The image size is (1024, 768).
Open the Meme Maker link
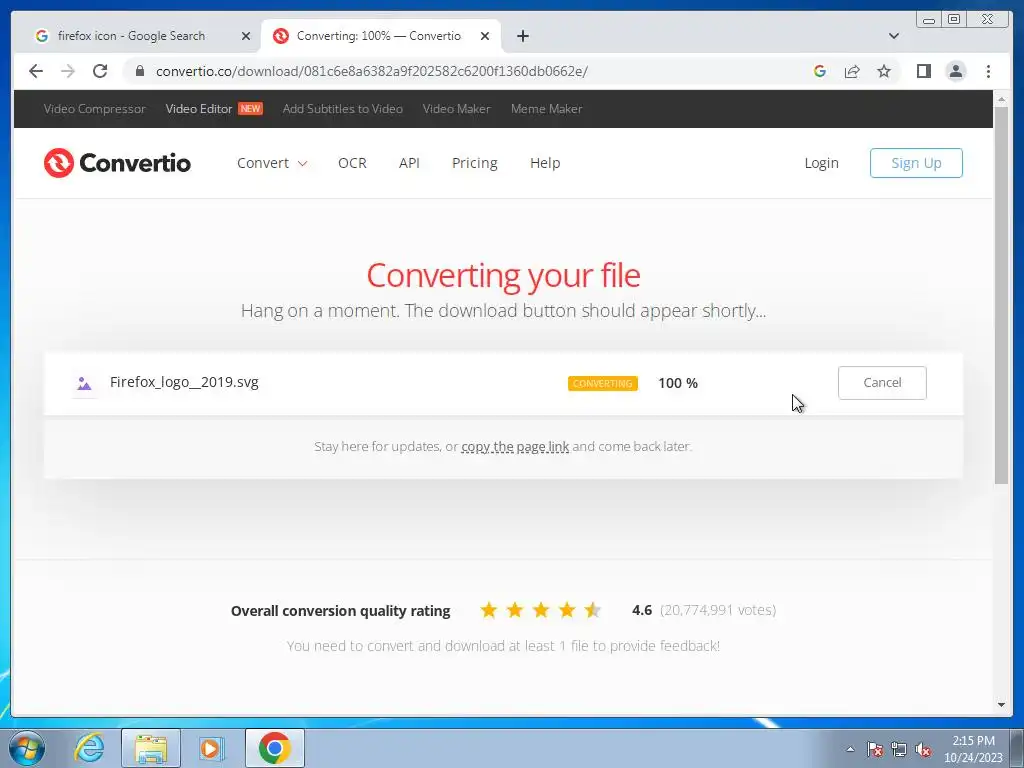546,108
